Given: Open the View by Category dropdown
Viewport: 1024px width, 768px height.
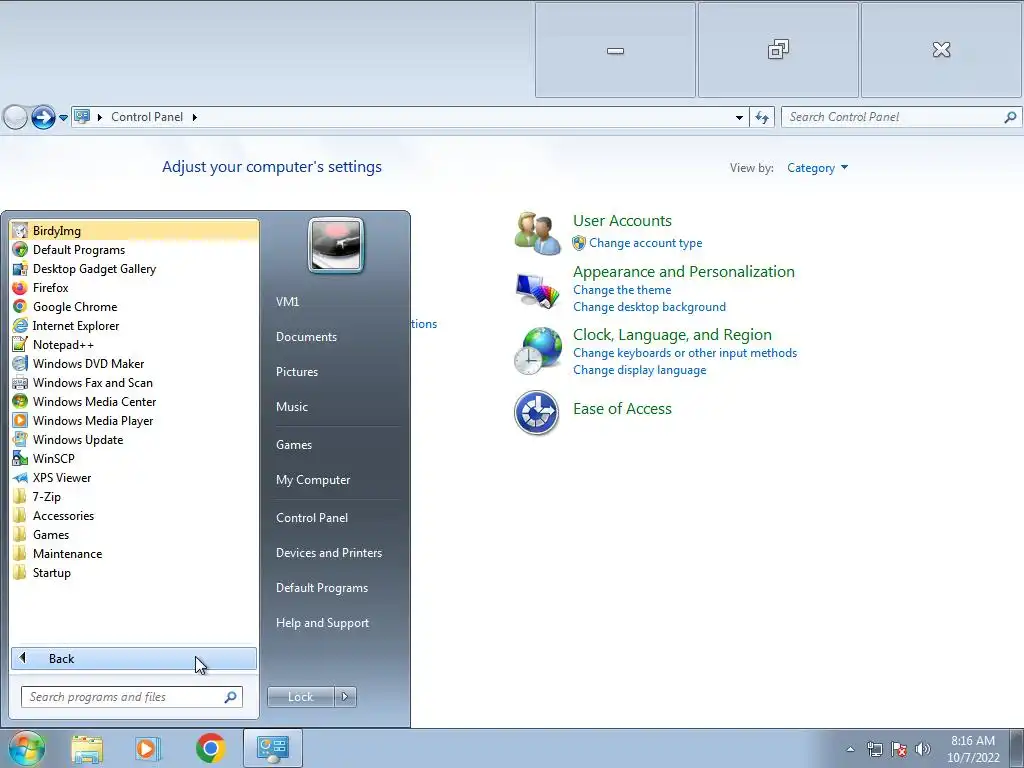Looking at the screenshot, I should point(817,168).
